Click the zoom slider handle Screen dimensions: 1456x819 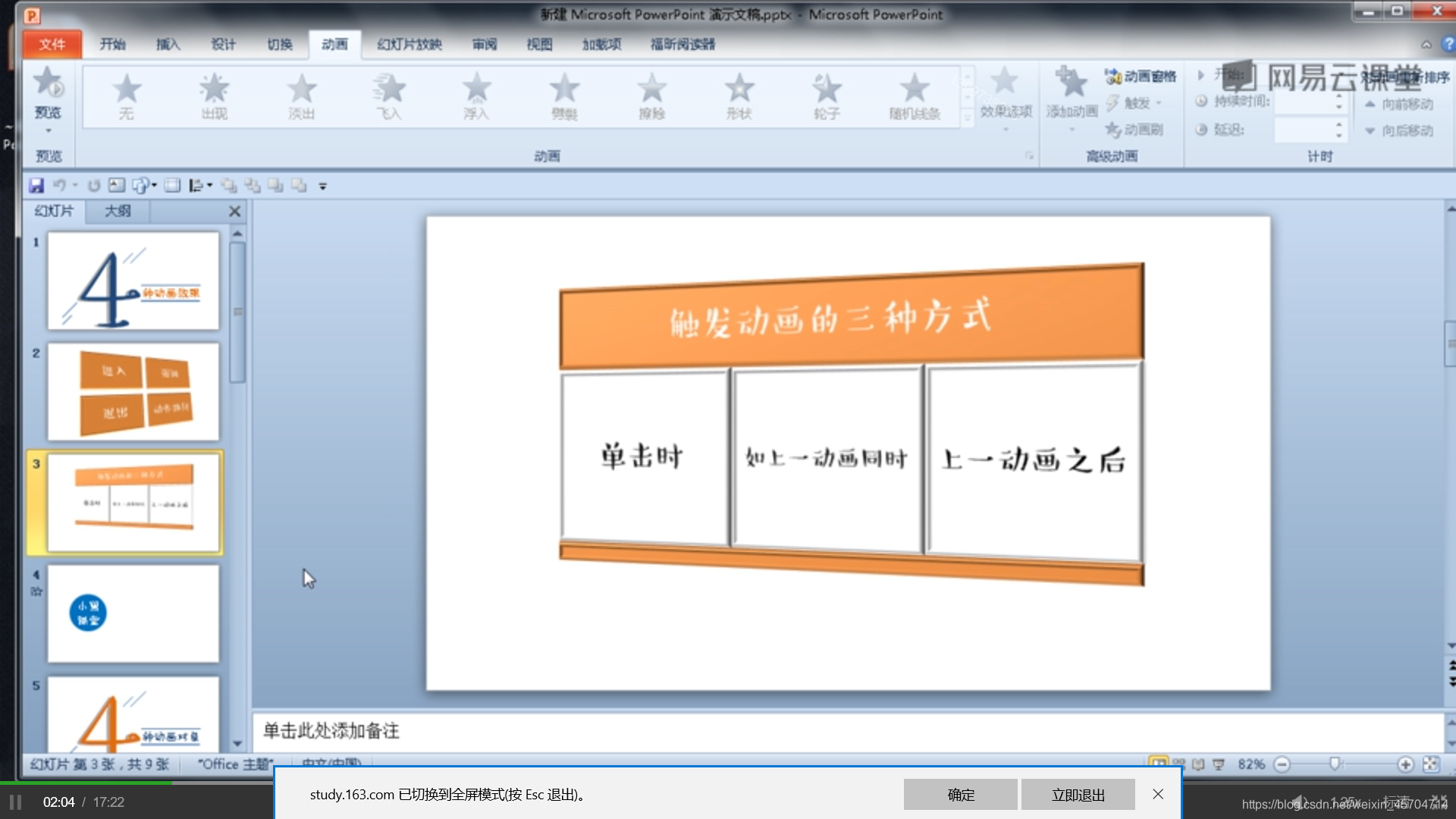[1335, 764]
